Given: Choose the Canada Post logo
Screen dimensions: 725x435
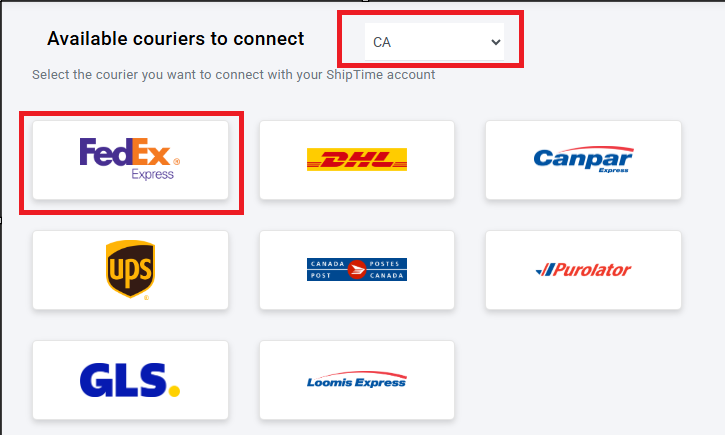Looking at the screenshot, I should (356, 270).
